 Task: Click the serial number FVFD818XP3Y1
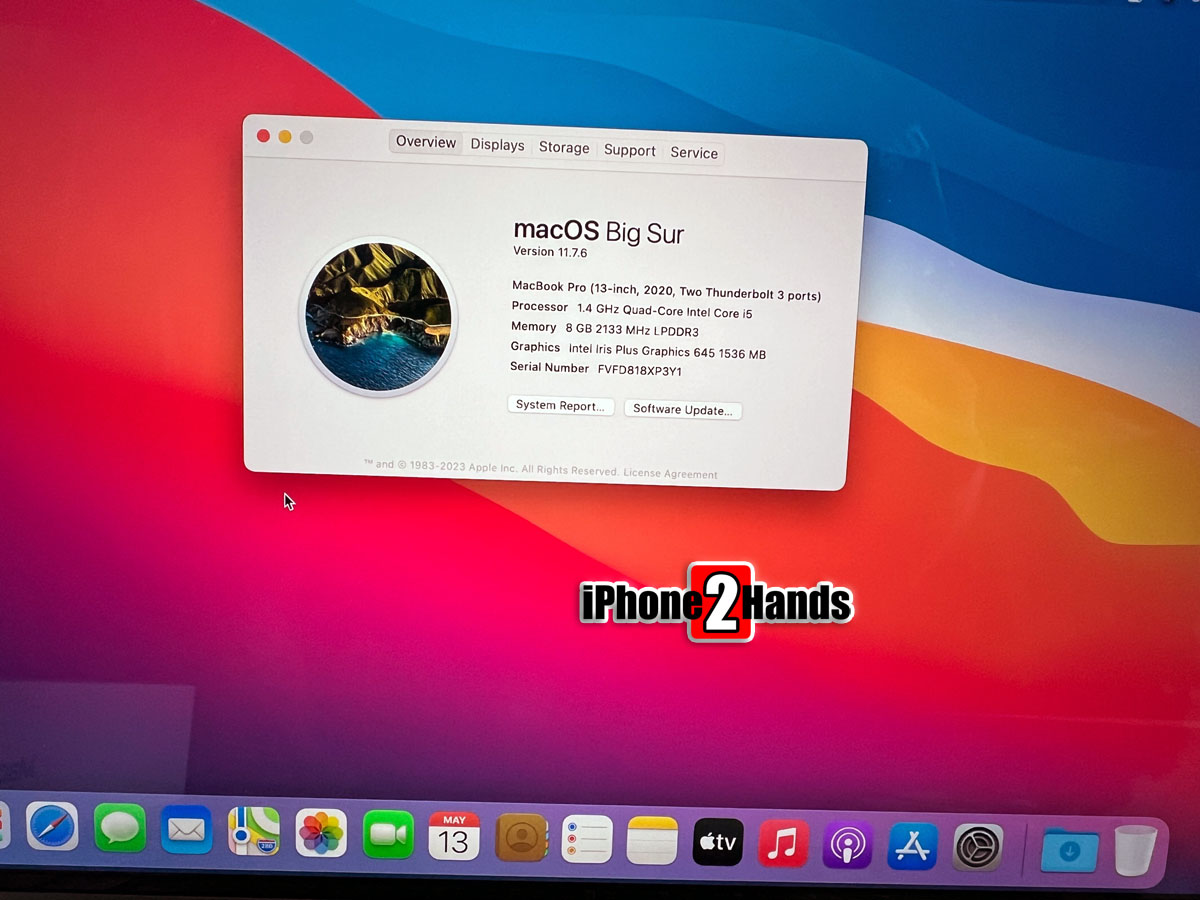coord(640,370)
